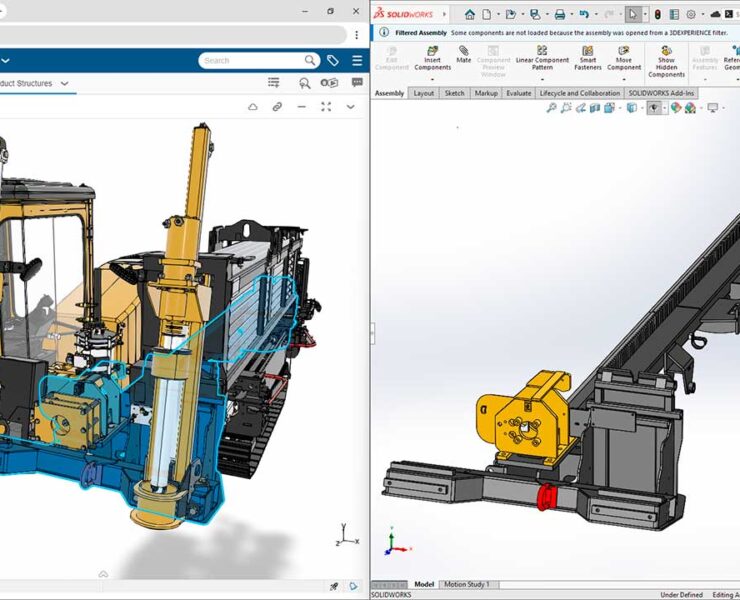Open the Save dropdown arrow
The width and height of the screenshot is (740, 600).
(547, 15)
